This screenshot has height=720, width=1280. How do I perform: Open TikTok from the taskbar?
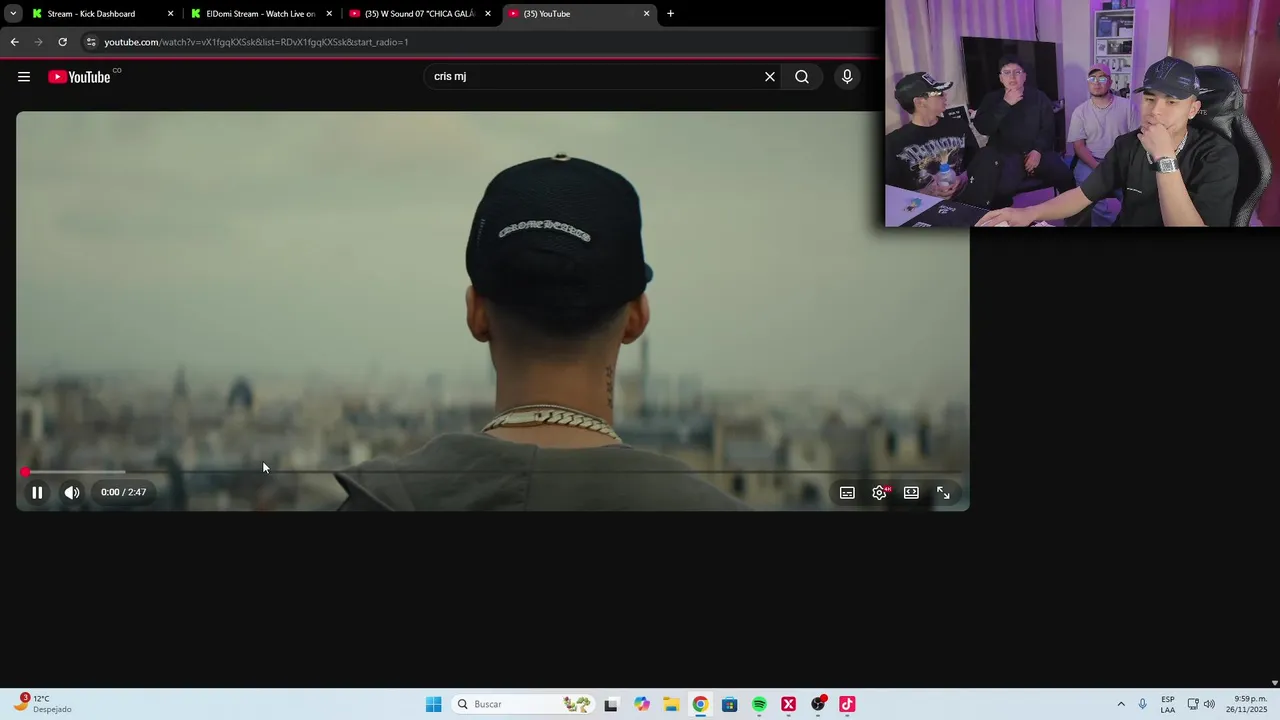[847, 704]
